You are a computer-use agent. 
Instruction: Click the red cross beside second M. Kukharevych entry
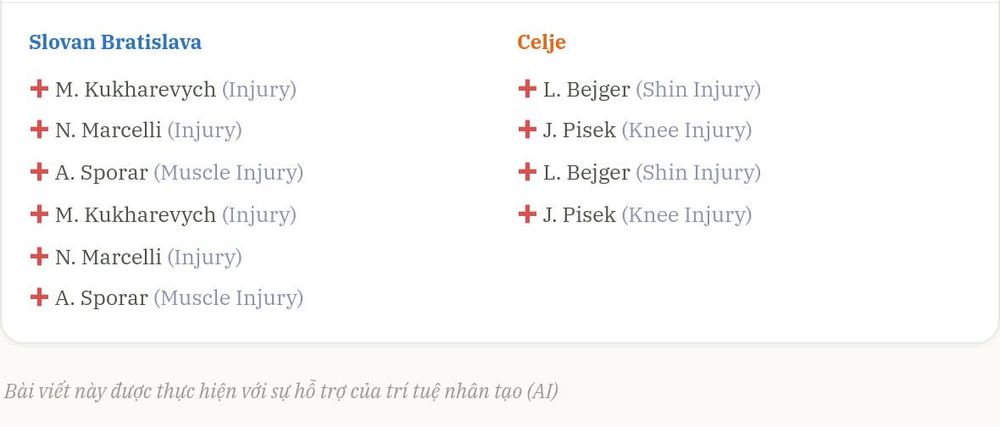pyautogui.click(x=39, y=214)
